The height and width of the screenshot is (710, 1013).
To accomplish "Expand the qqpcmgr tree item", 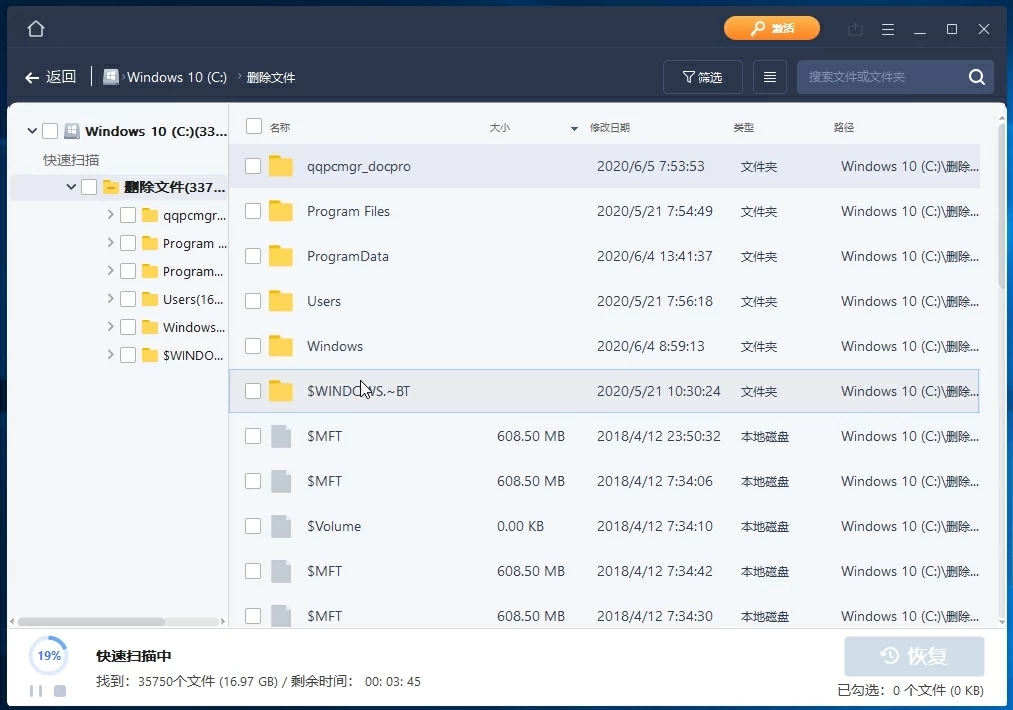I will point(109,215).
